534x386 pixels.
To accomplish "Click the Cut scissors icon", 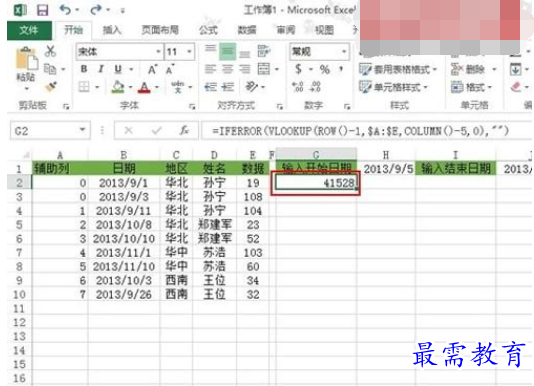I will tap(50, 51).
